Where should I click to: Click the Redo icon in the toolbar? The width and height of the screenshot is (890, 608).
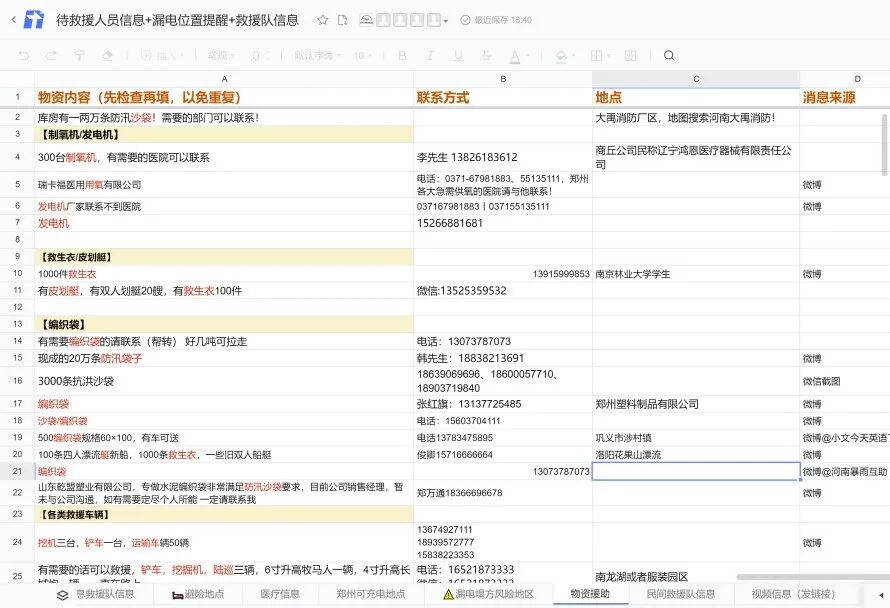tap(51, 56)
